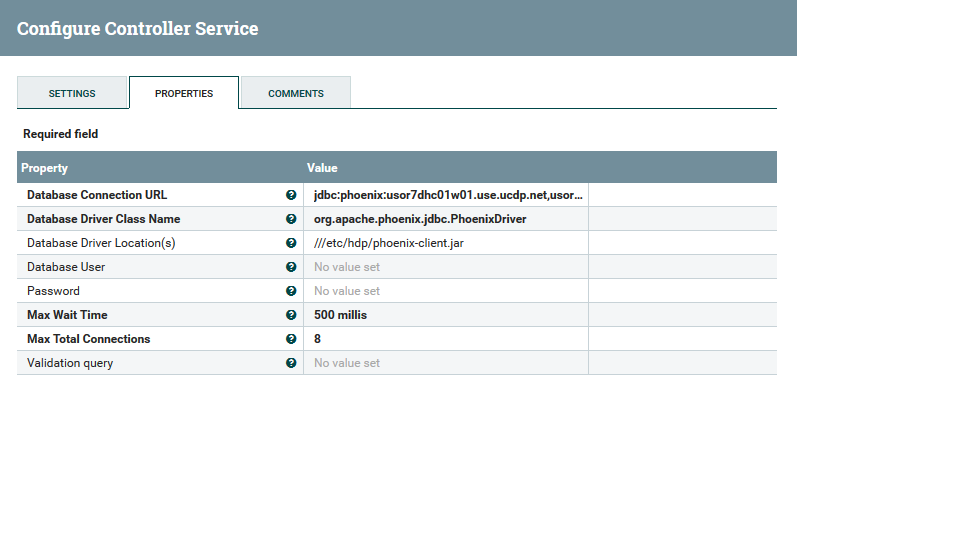Show help for Password property
This screenshot has width=960, height=540.
[x=291, y=291]
